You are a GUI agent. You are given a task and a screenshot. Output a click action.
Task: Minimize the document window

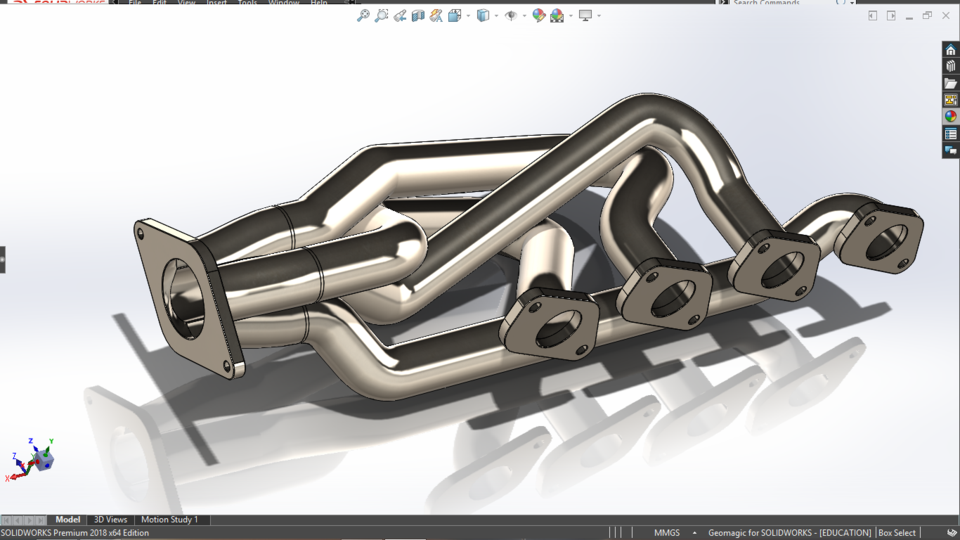click(x=909, y=16)
